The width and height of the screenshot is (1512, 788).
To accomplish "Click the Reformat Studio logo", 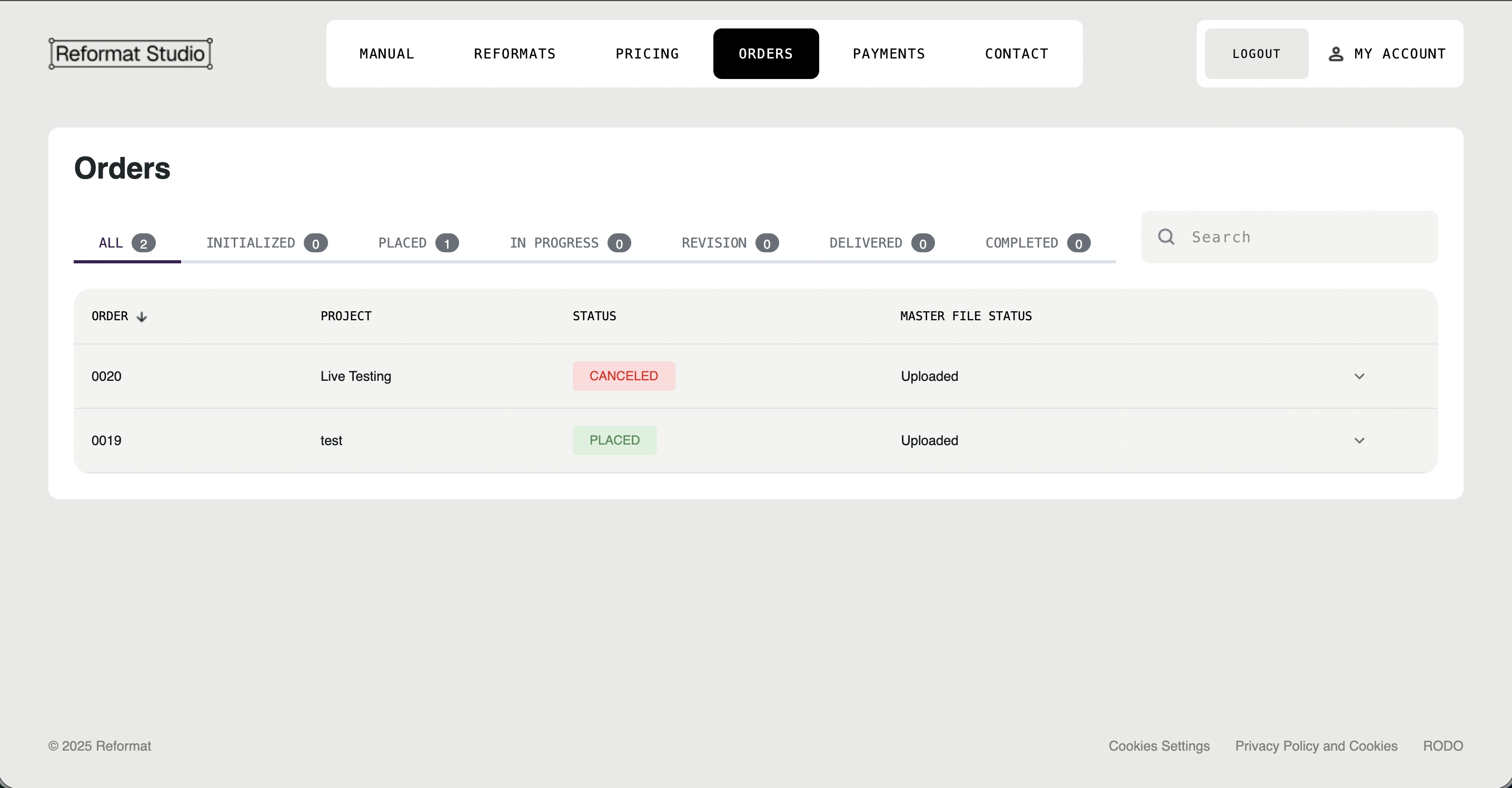I will coord(131,53).
